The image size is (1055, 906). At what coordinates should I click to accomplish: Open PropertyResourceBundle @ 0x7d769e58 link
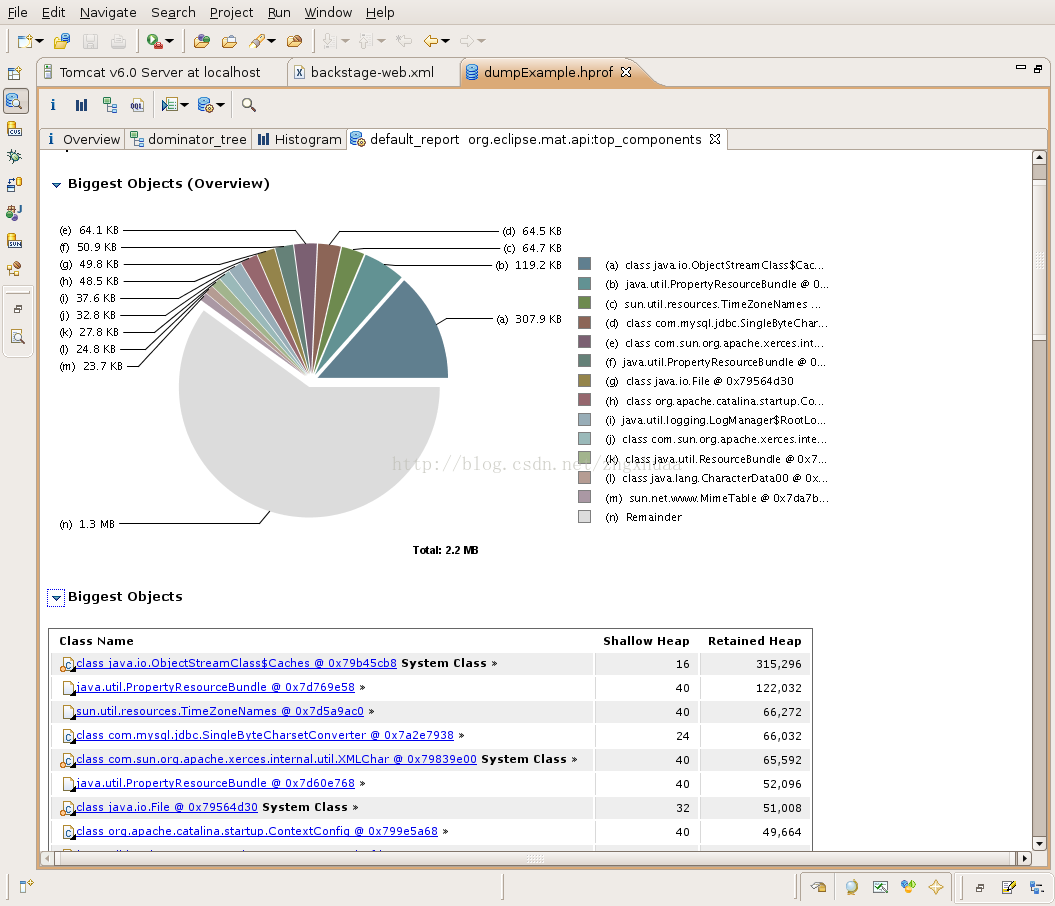point(215,687)
